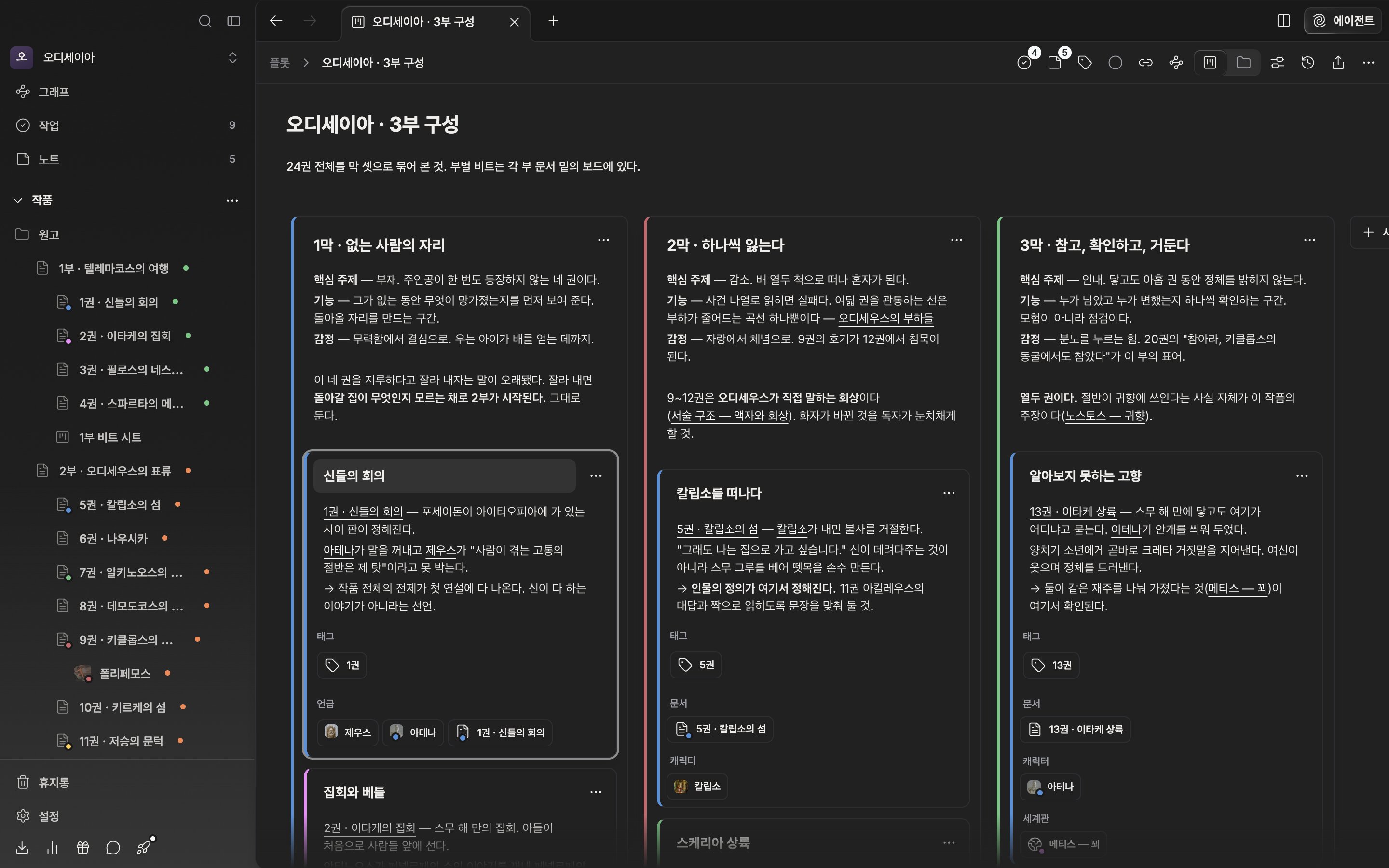1389x868 pixels.
Task: Open 신들의 회의 card options menu
Action: 596,476
